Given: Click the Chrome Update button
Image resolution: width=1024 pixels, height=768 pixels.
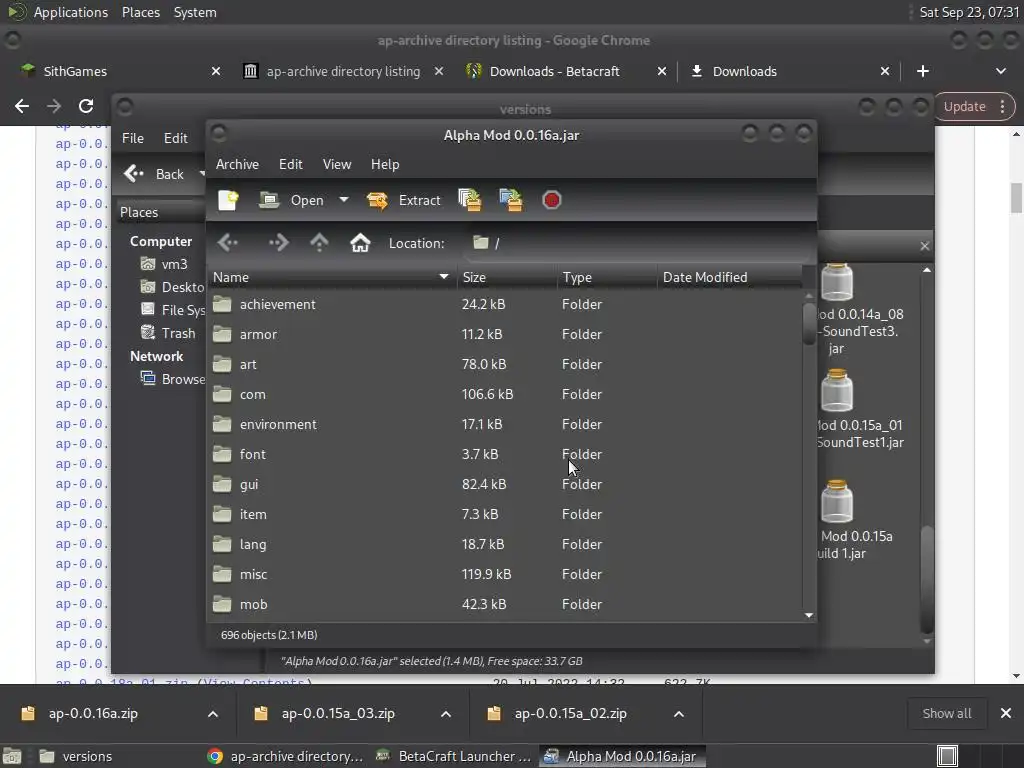Looking at the screenshot, I should [964, 106].
